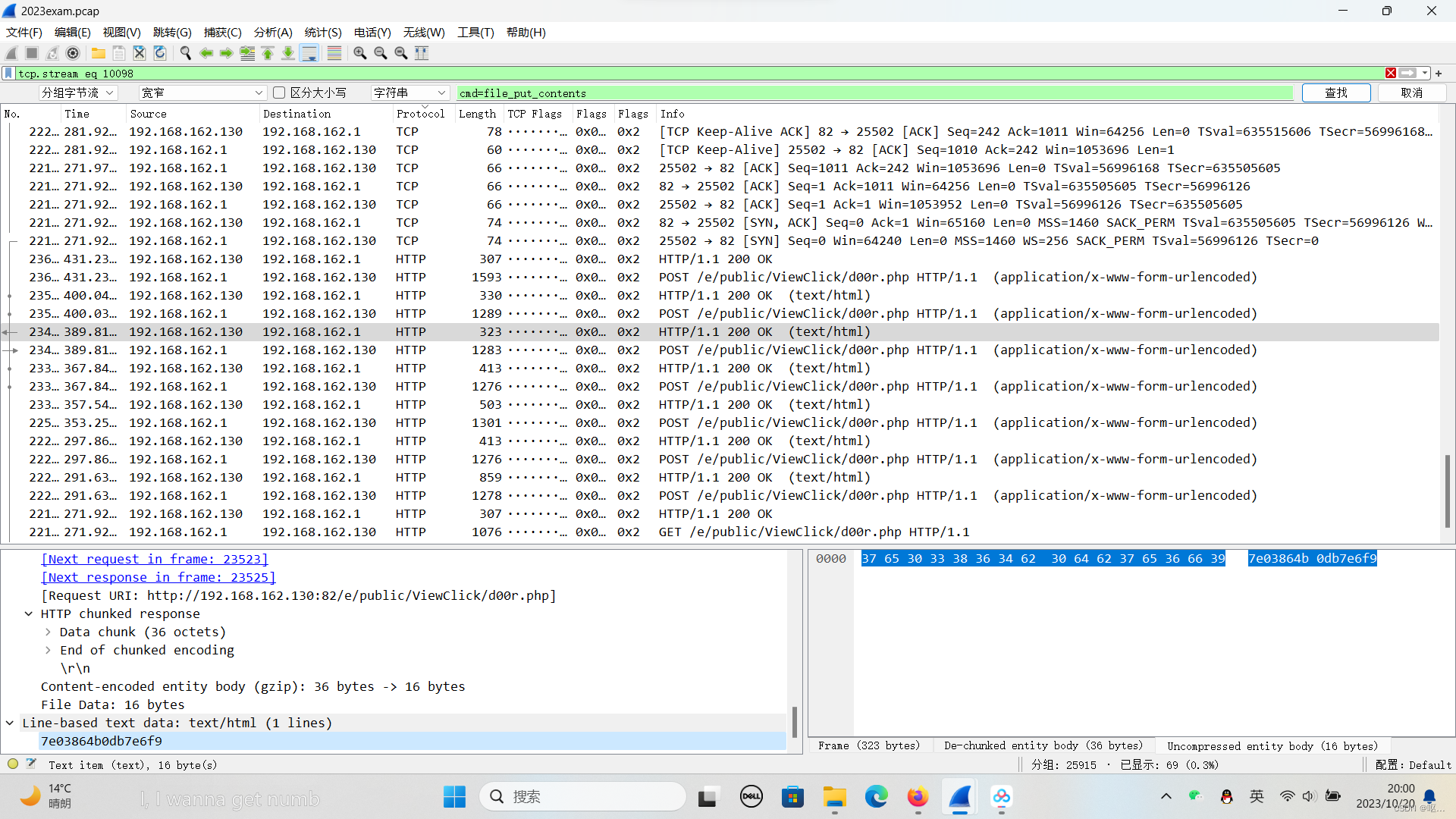The image size is (1456, 819).
Task: Enable the 区分大小写 checkbox
Action: pos(279,93)
